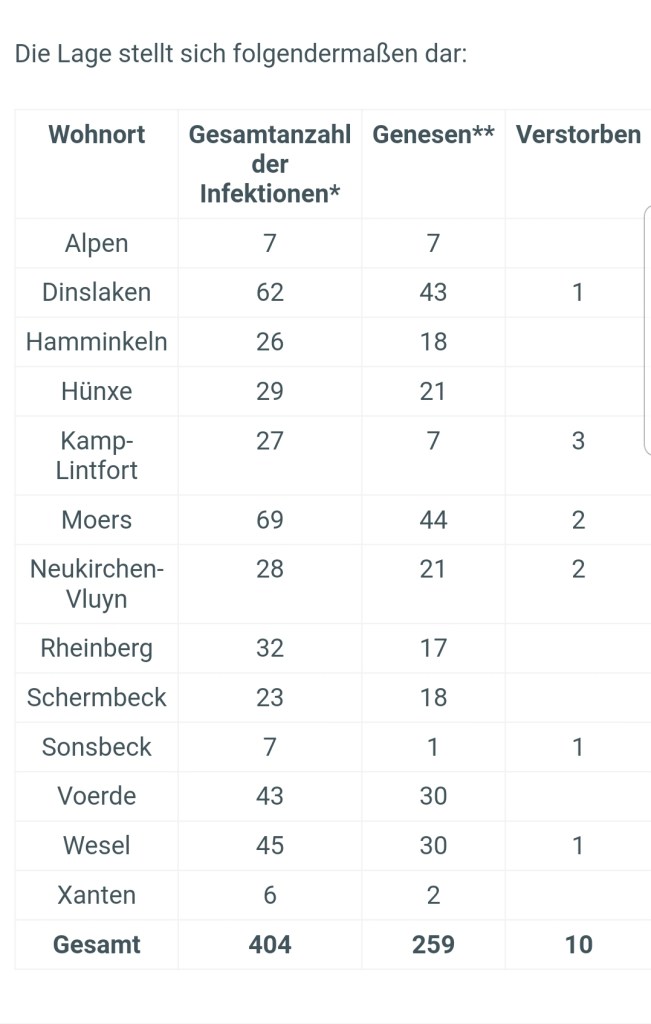Viewport: 651px width, 1024px height.
Task: Click the Wohnort column header
Action: pyautogui.click(x=97, y=135)
